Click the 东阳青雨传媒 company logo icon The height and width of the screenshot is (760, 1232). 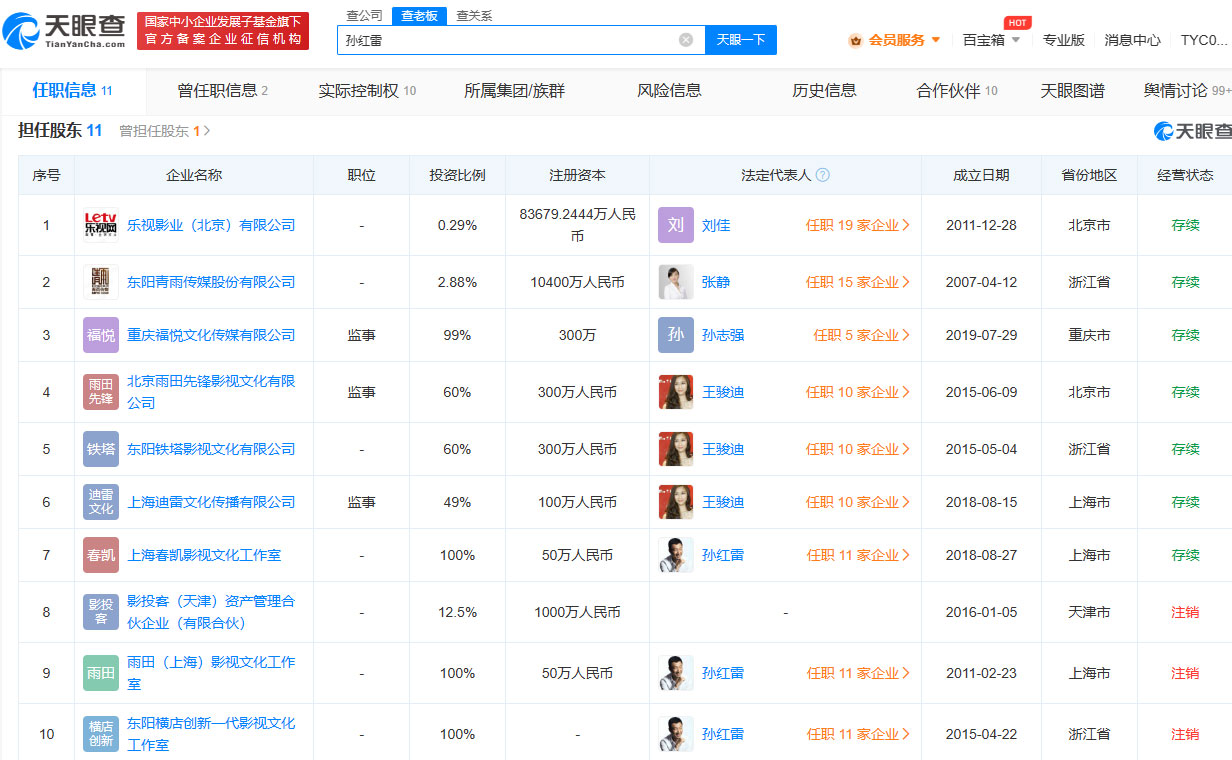(101, 282)
